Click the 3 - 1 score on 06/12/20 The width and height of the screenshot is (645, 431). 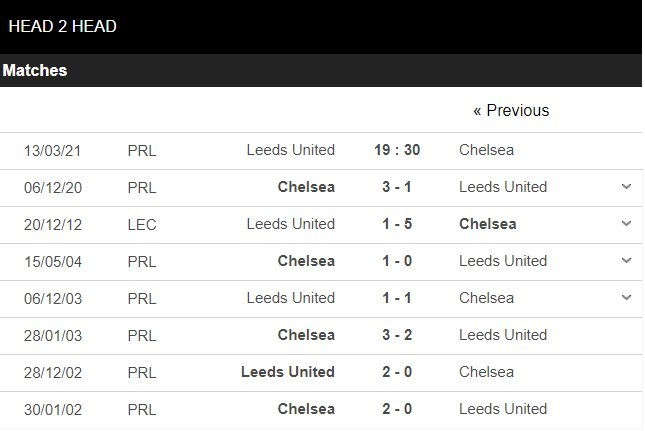click(x=397, y=187)
